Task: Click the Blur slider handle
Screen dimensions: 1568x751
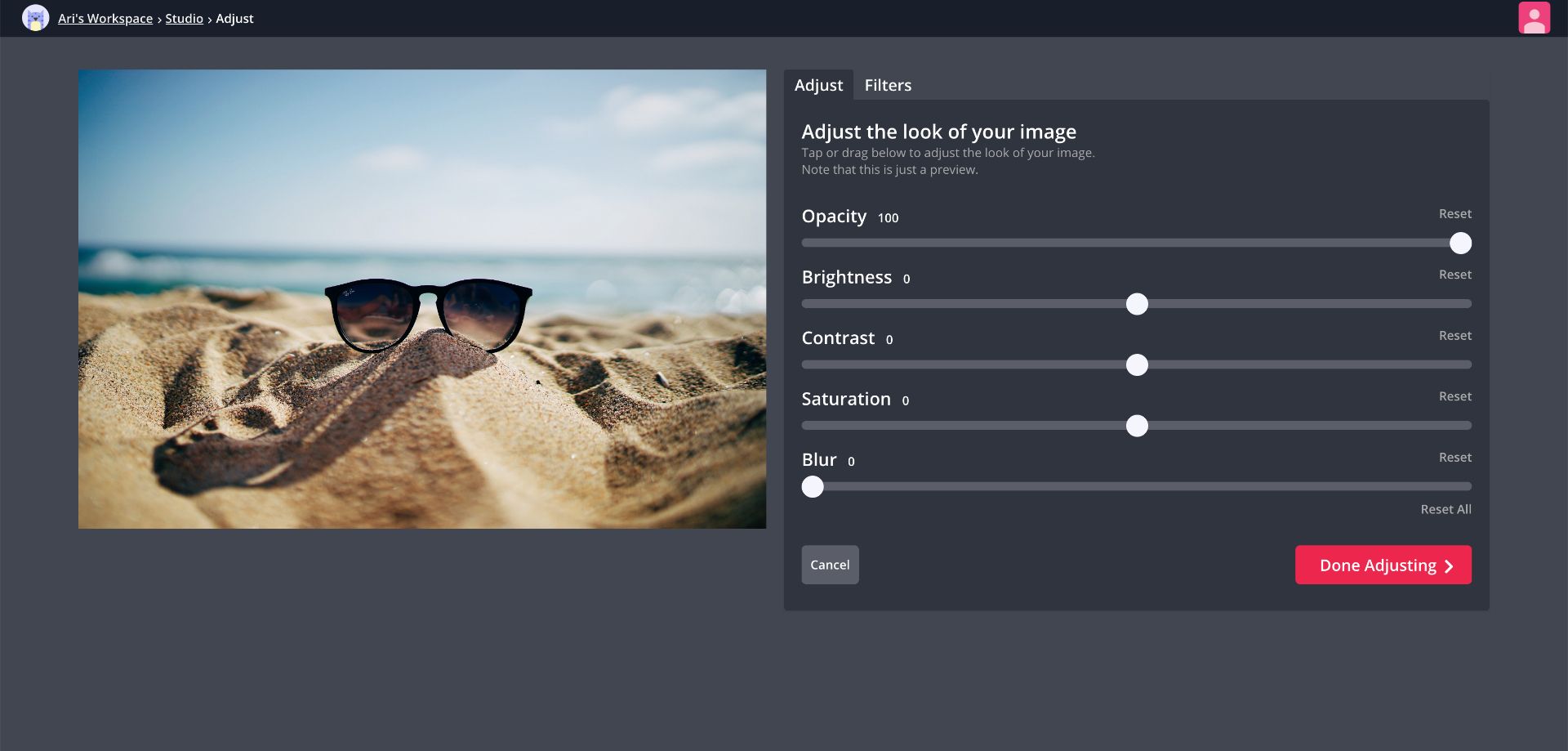Action: click(813, 487)
